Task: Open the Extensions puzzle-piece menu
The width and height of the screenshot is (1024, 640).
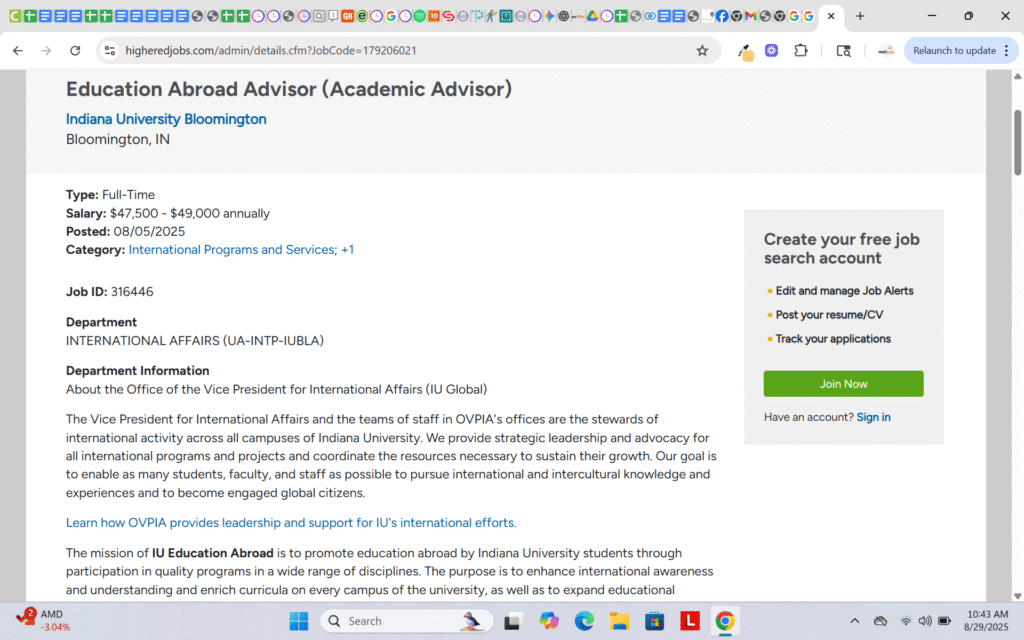Action: pos(801,50)
